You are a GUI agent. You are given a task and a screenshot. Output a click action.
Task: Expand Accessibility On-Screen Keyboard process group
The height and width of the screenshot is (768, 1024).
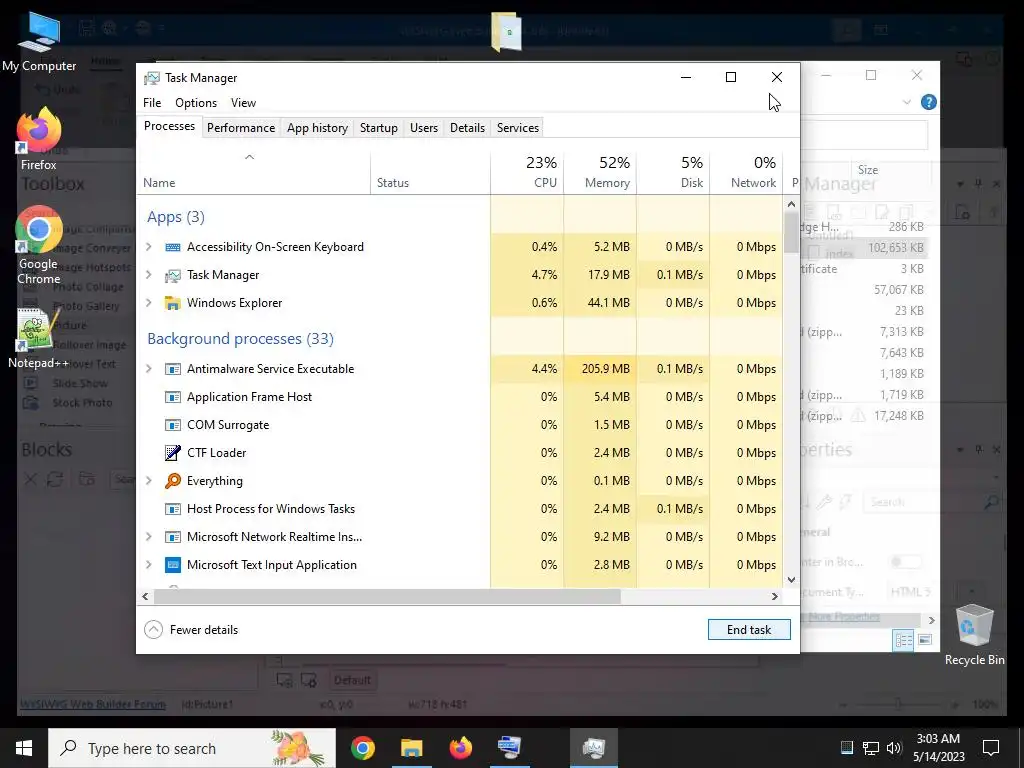pos(149,247)
